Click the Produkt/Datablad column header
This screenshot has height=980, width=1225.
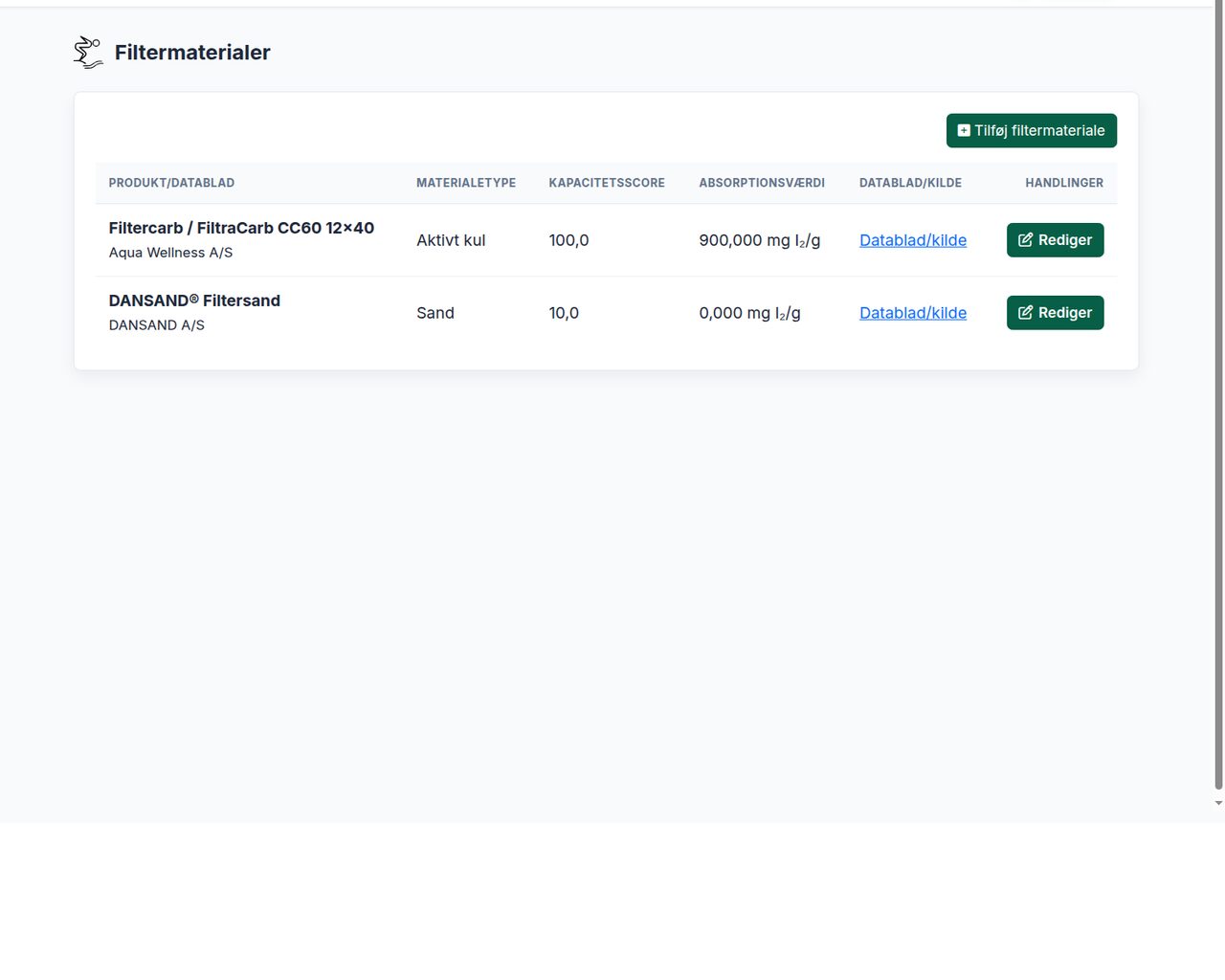[171, 183]
